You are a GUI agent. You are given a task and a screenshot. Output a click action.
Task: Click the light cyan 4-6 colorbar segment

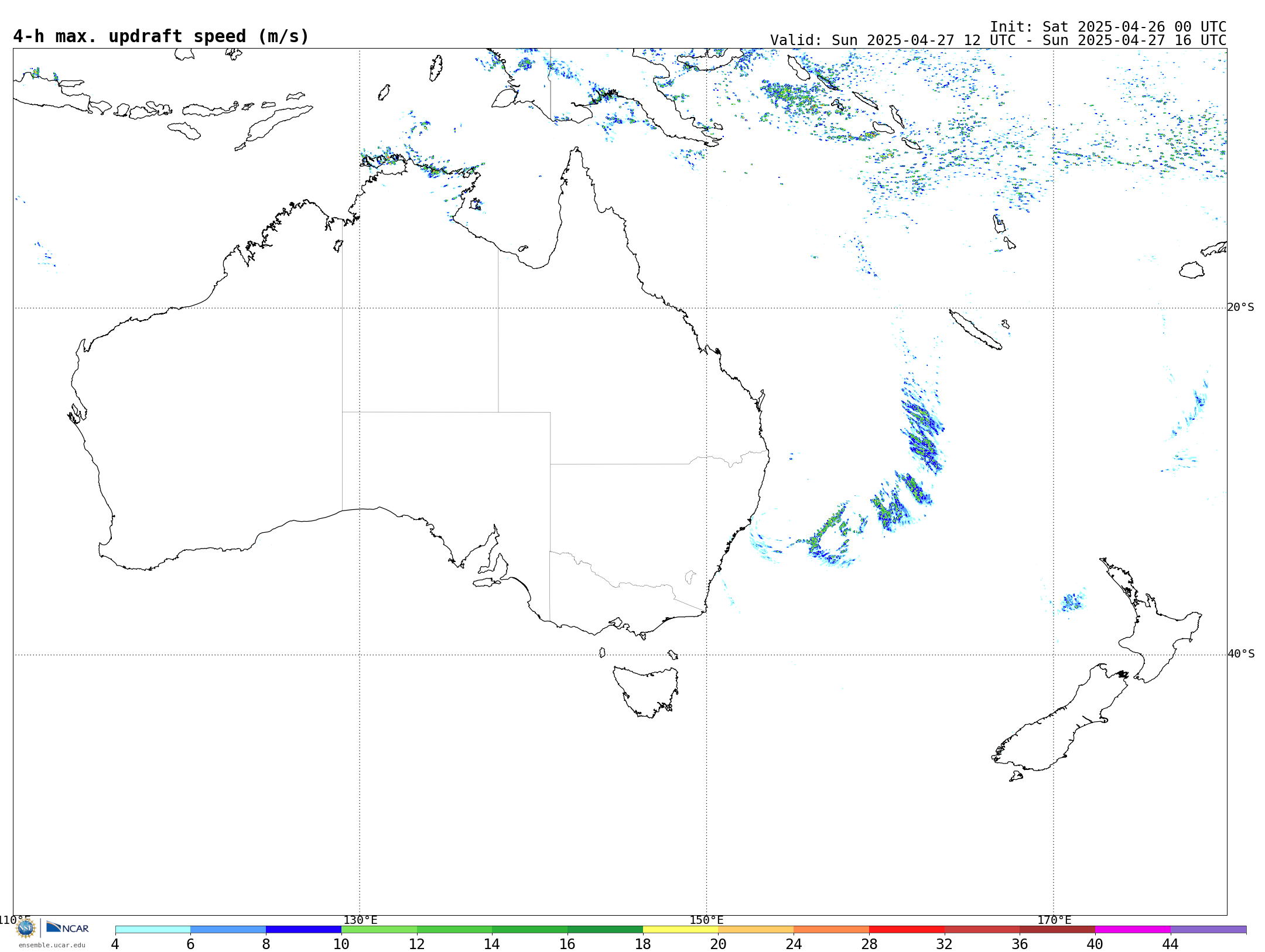(x=153, y=930)
